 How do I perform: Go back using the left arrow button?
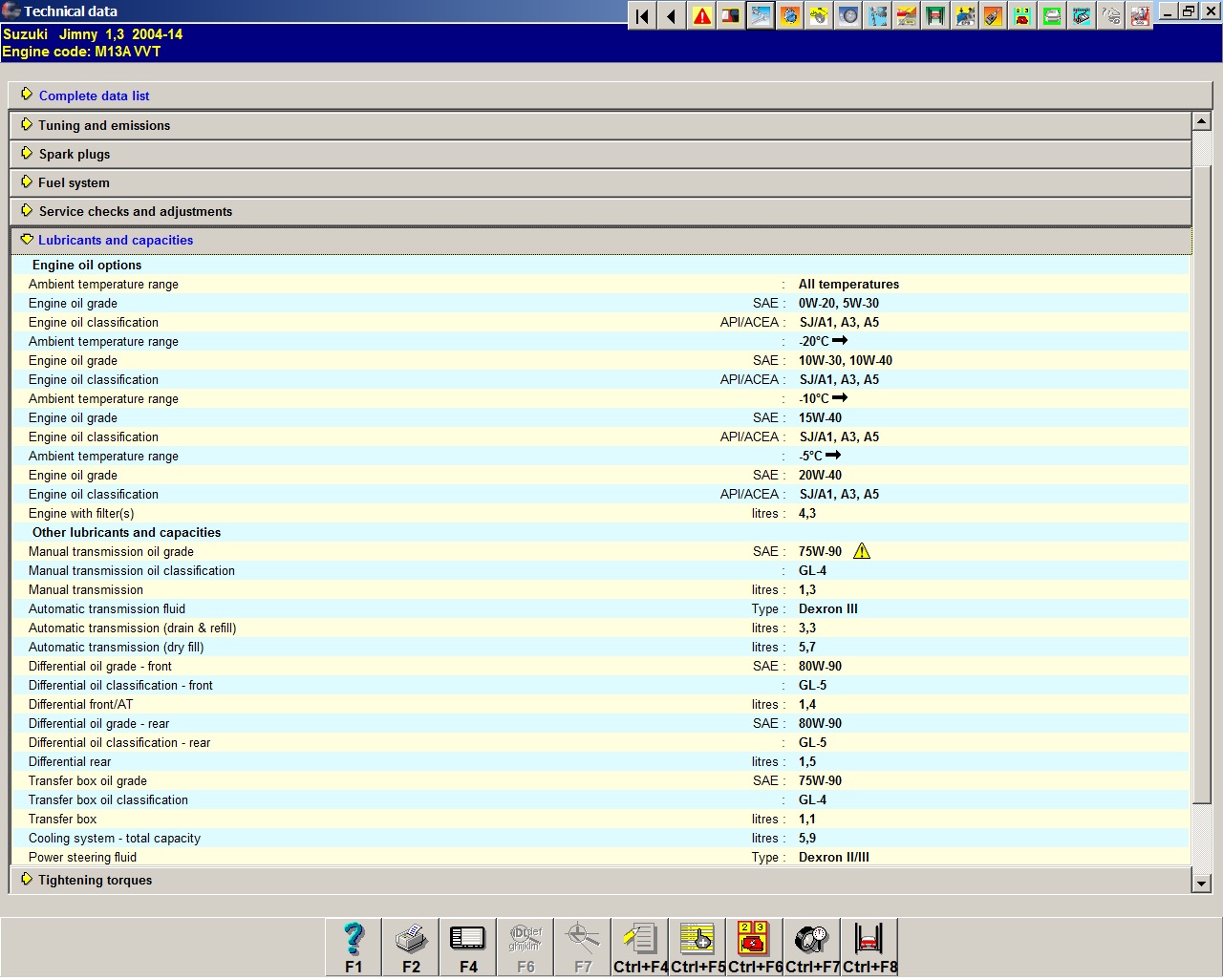[673, 16]
